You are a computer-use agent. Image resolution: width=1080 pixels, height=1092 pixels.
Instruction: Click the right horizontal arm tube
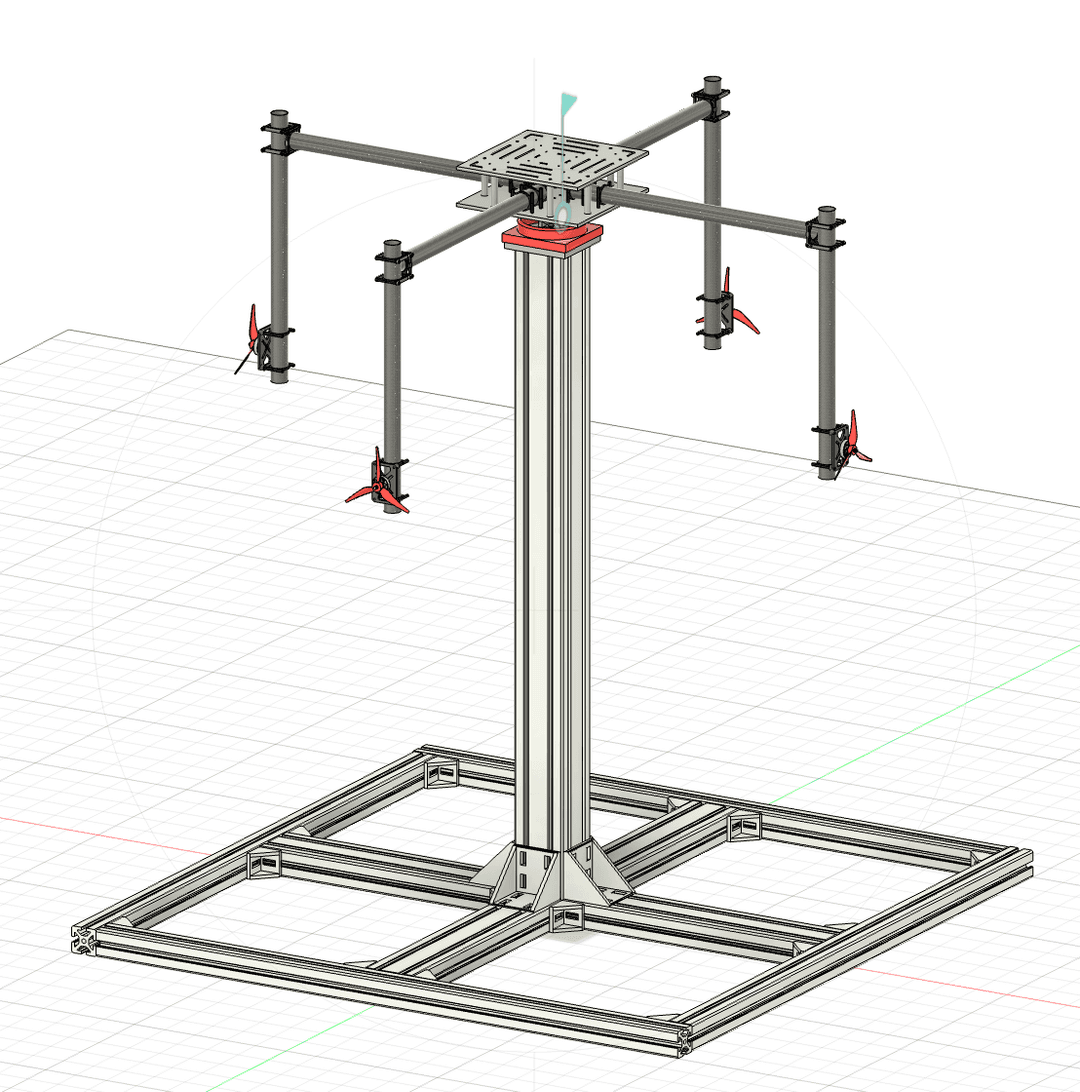click(x=720, y=213)
